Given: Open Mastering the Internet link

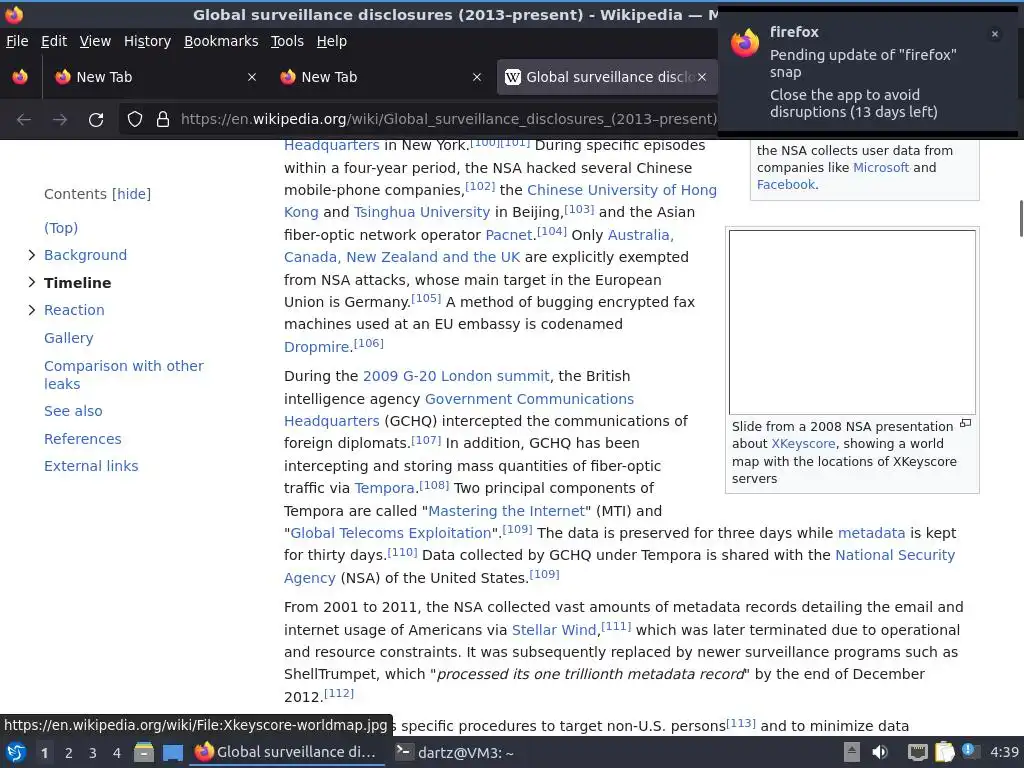Looking at the screenshot, I should click(x=506, y=511).
